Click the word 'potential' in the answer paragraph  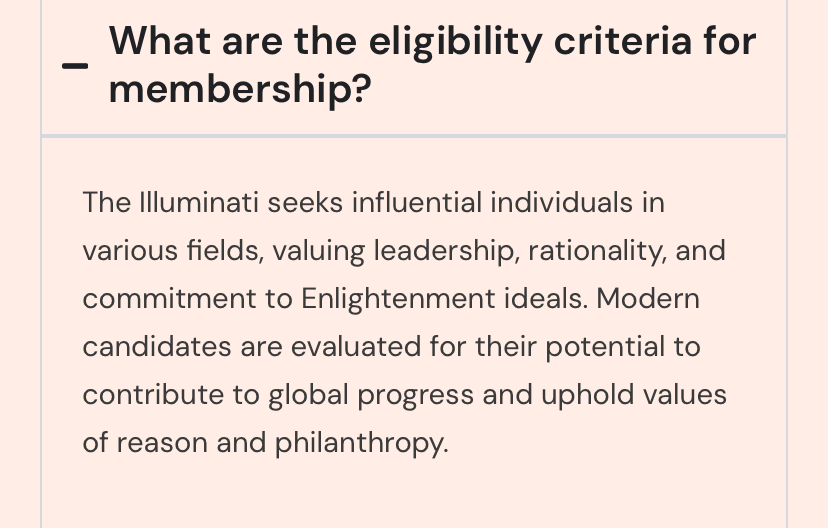[605, 347]
